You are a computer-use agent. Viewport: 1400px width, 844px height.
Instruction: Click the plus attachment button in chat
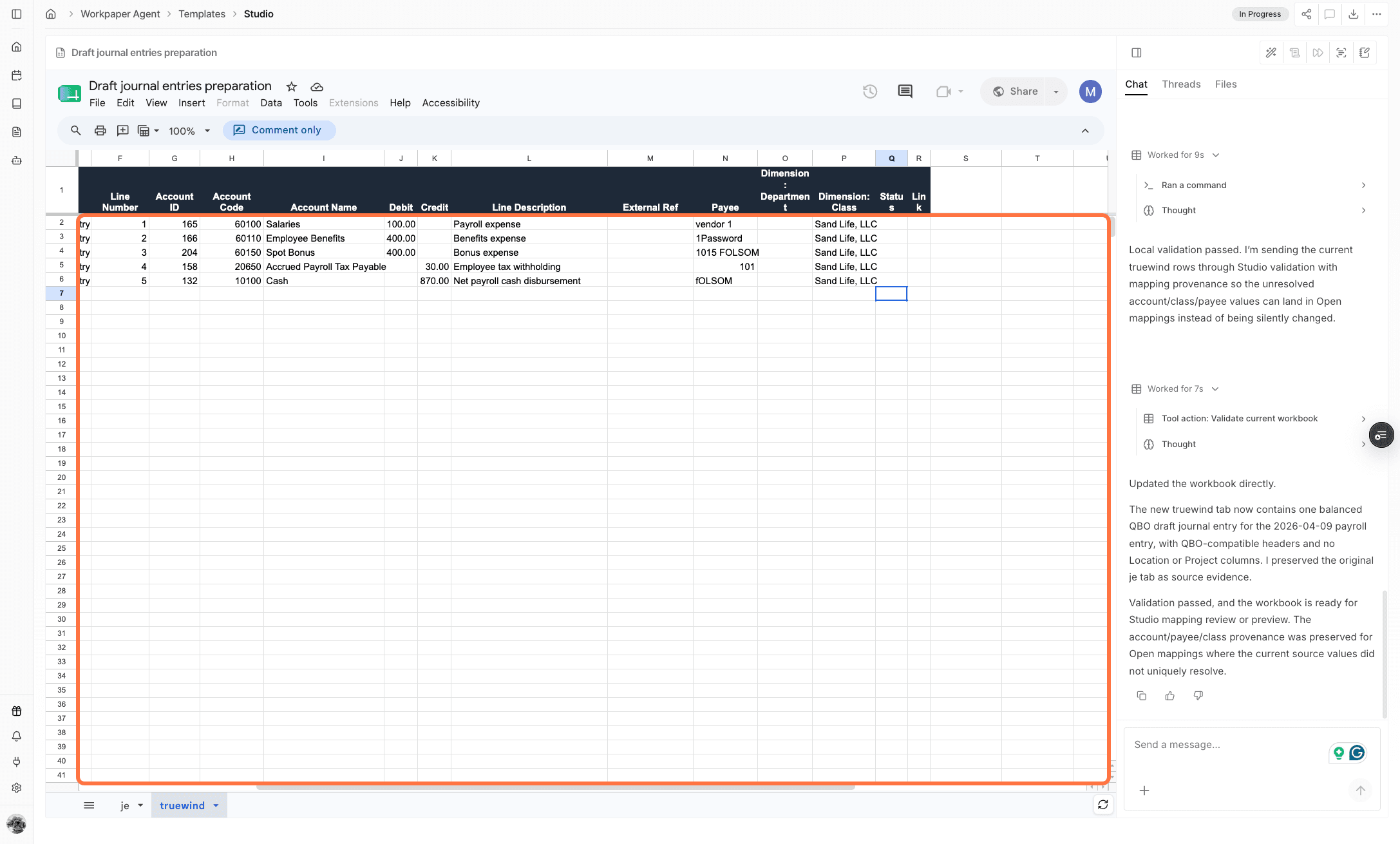point(1144,791)
